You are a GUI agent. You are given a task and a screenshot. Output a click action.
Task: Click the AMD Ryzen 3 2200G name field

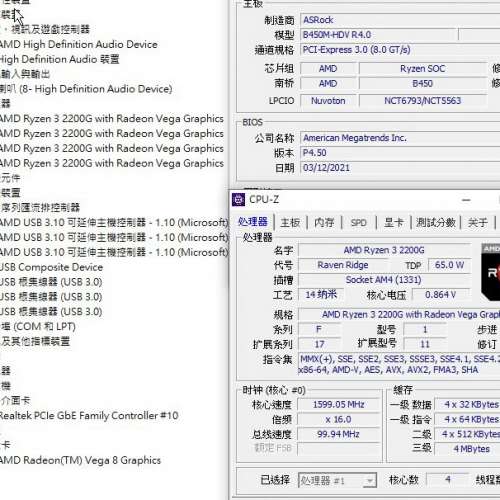coord(384,250)
